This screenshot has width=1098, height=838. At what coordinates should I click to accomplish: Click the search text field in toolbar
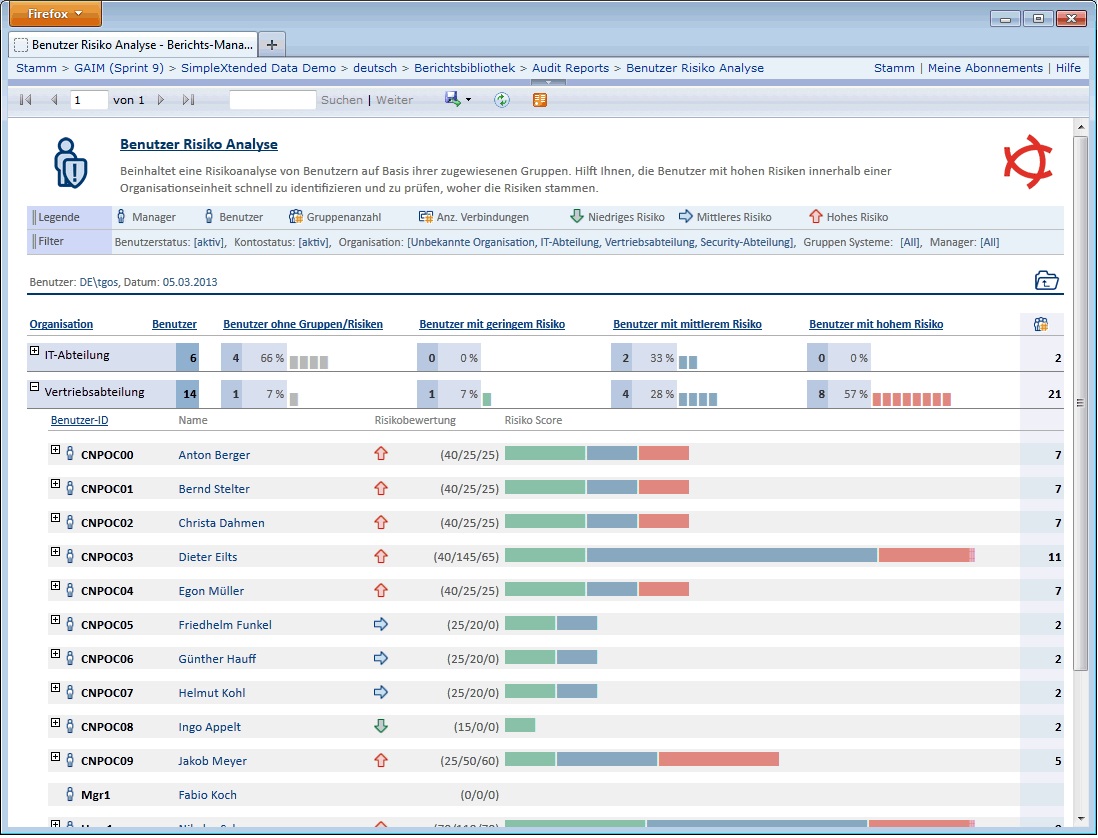272,100
